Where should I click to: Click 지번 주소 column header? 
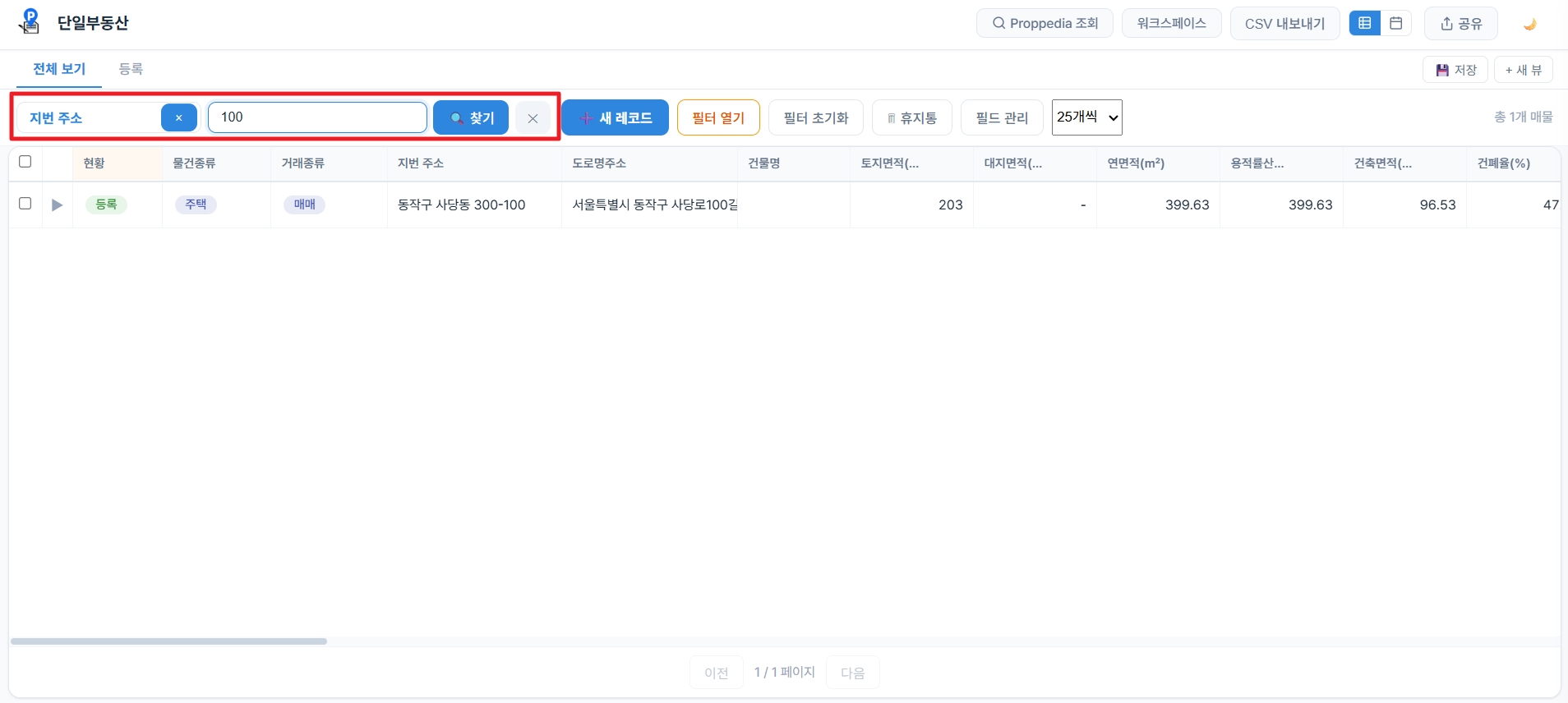[x=474, y=163]
